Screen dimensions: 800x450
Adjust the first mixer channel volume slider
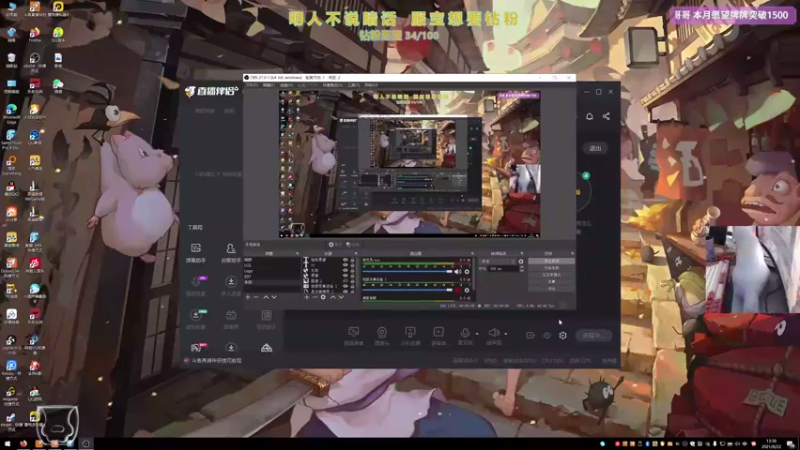click(407, 272)
